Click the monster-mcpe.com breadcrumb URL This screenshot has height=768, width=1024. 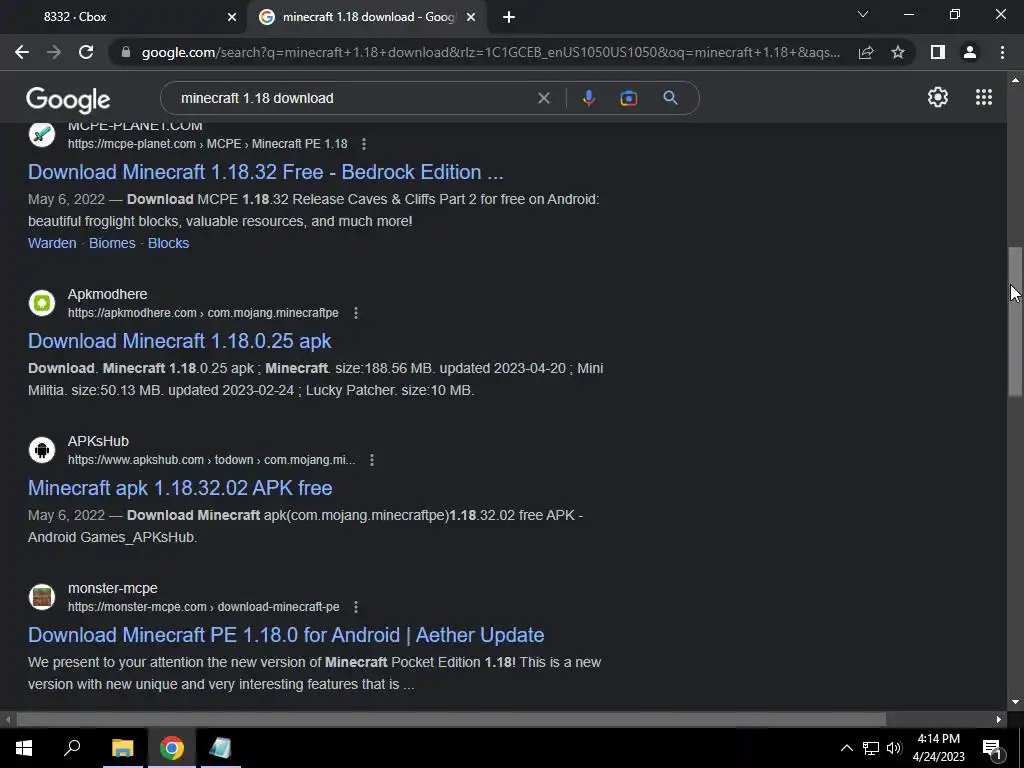click(204, 607)
